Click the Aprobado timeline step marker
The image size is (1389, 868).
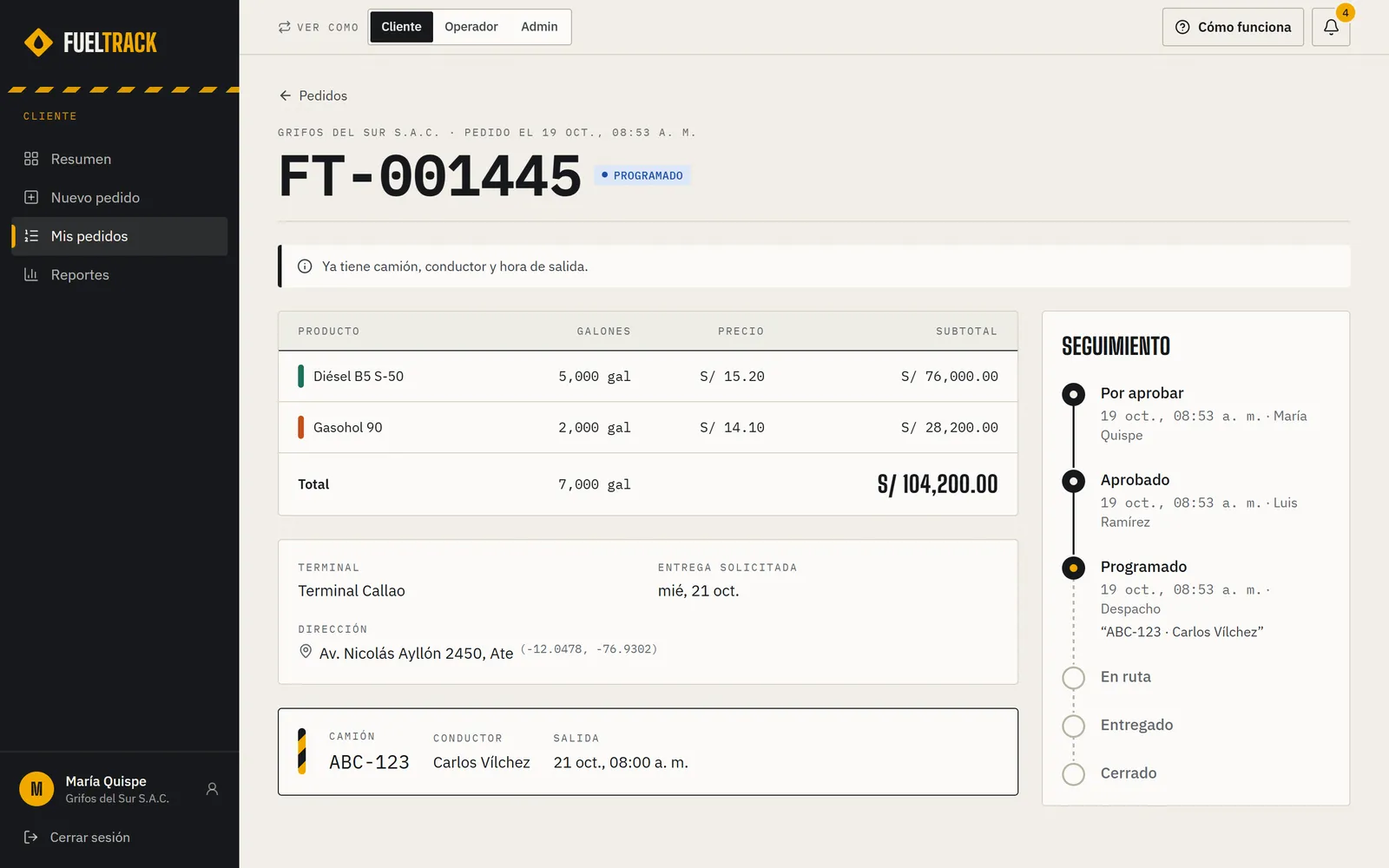coord(1074,481)
